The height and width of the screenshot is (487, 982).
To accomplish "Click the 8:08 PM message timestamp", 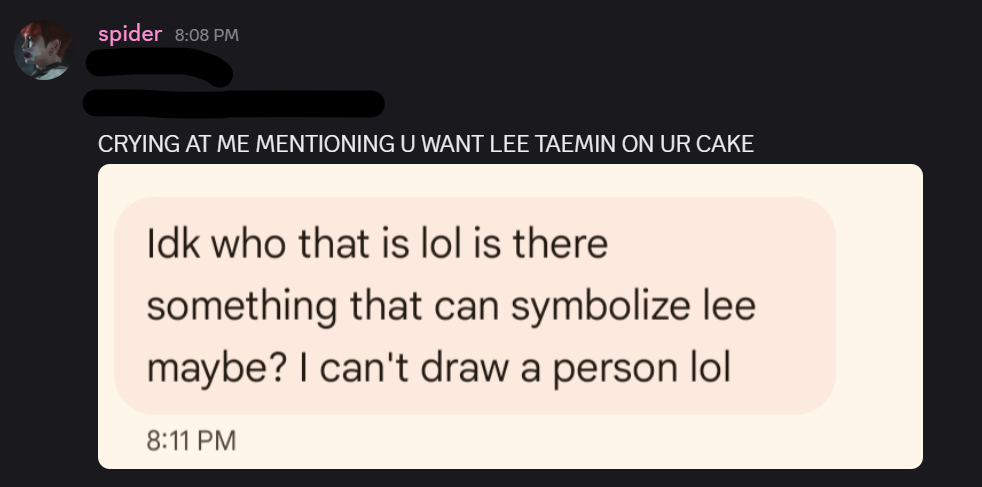I will click(207, 35).
